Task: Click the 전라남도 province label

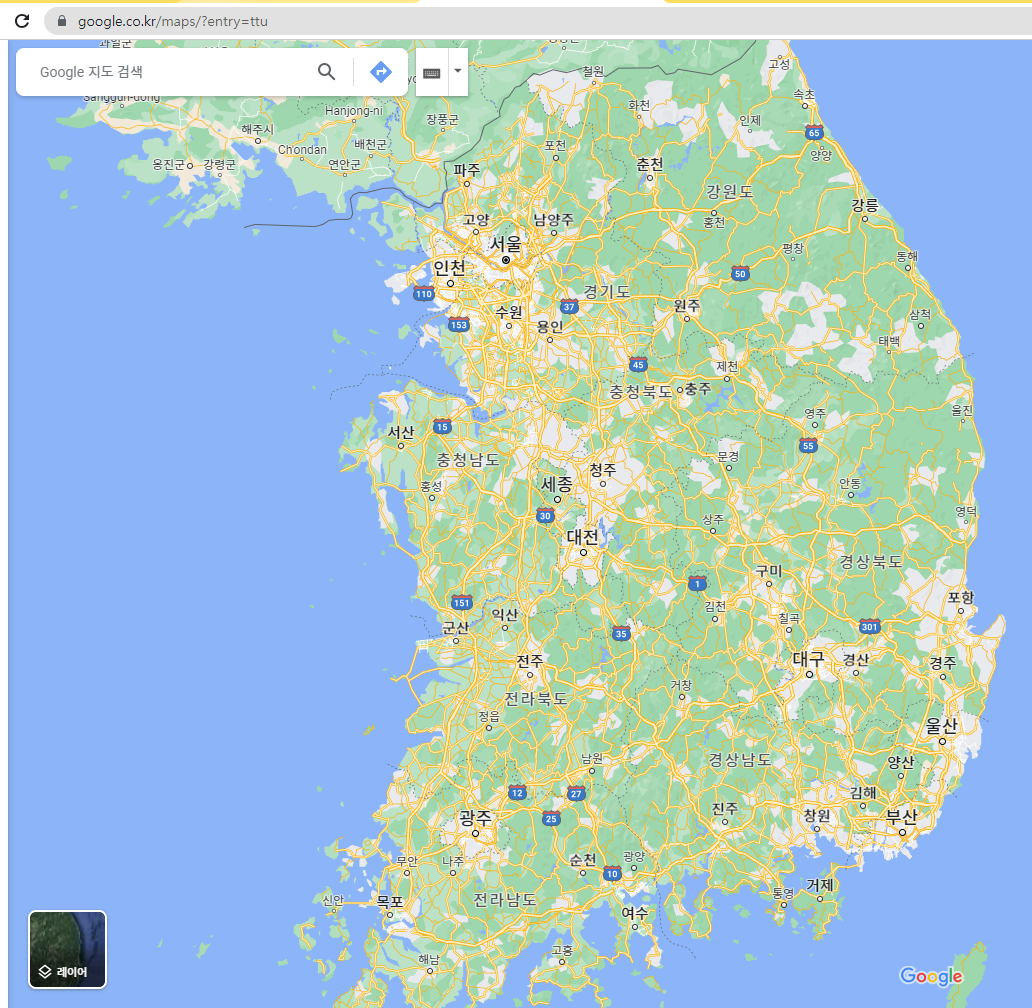Action: [505, 899]
